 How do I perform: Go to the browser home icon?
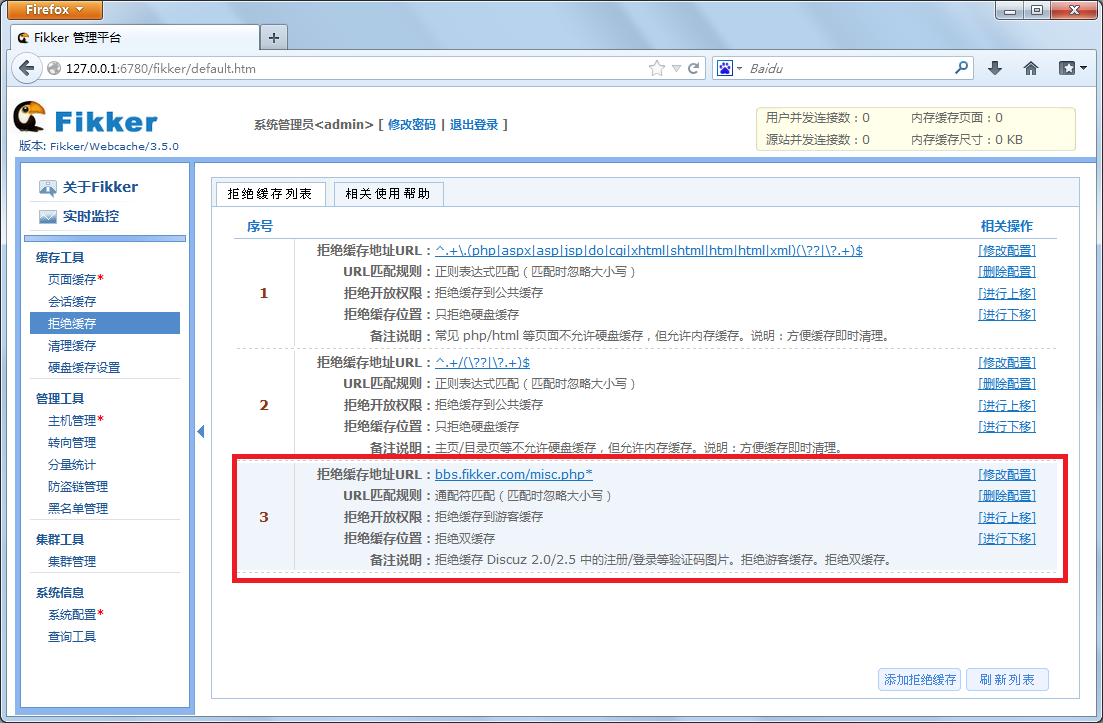pyautogui.click(x=1031, y=68)
